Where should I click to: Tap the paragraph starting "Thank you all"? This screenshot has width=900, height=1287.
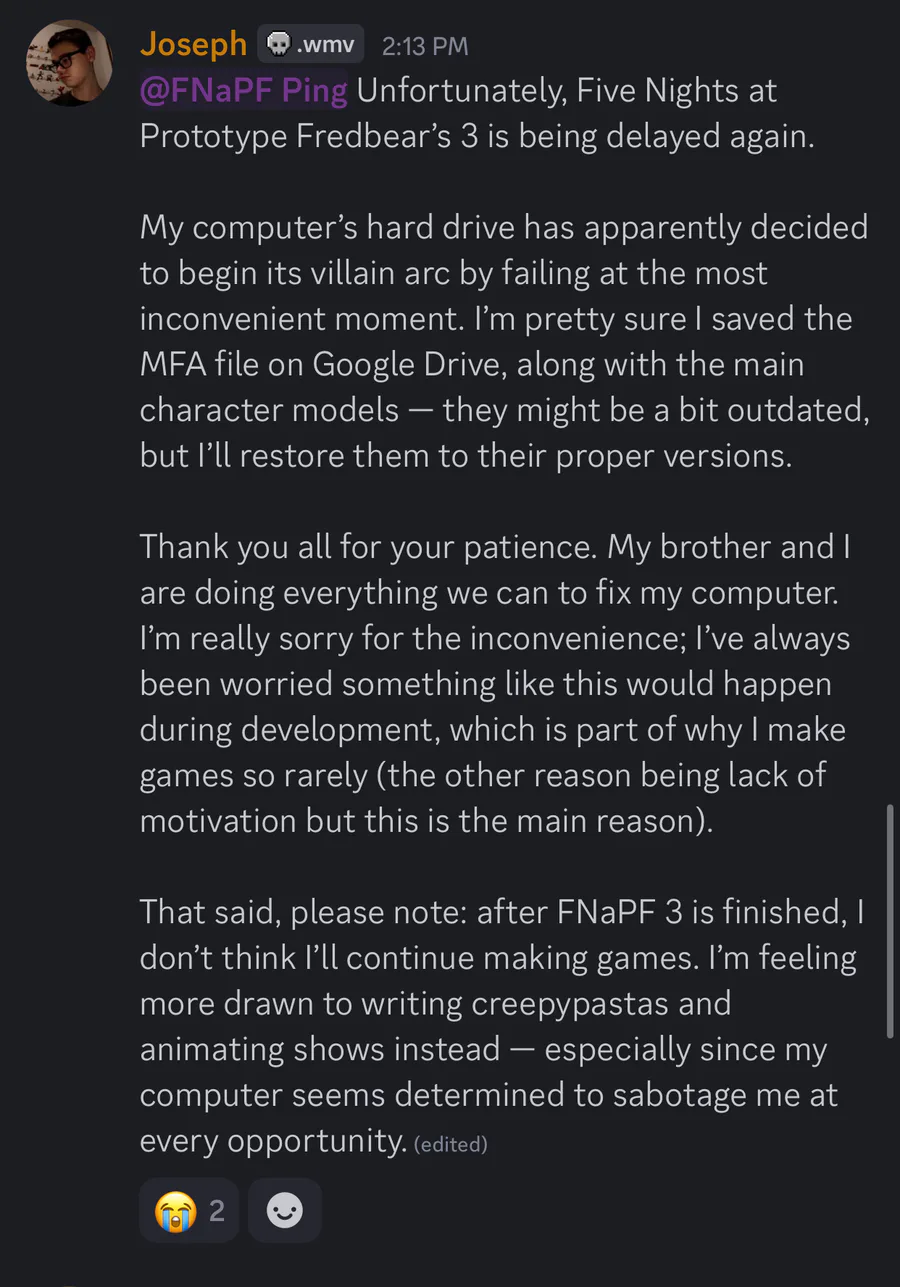tap(494, 683)
